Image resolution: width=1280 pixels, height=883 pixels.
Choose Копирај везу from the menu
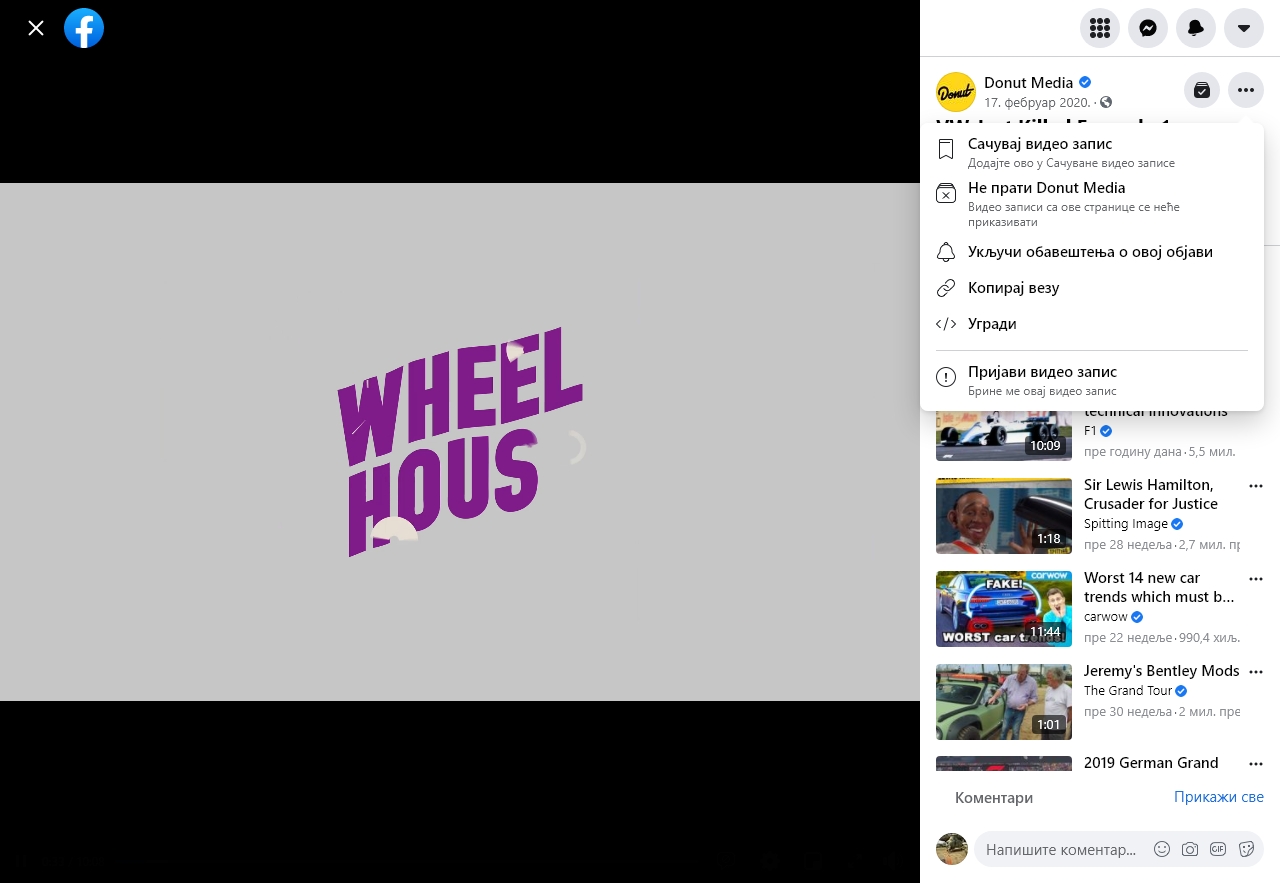tap(1092, 288)
